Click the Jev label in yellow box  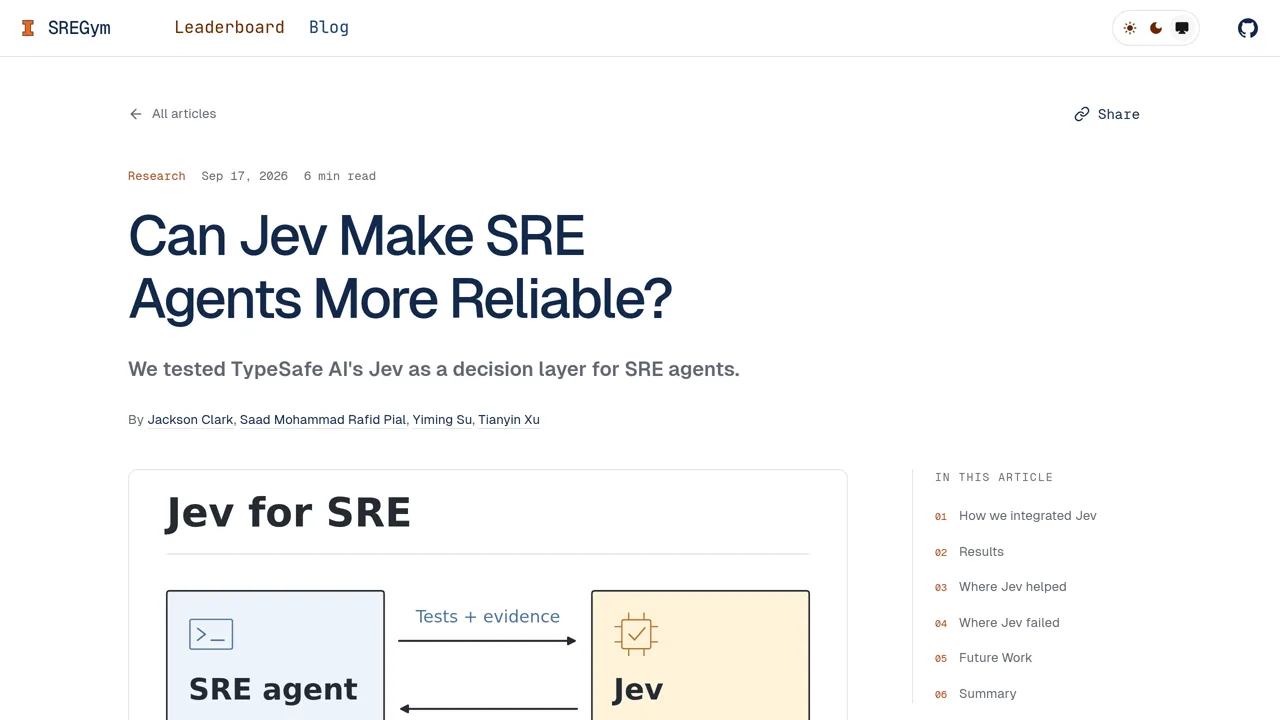point(638,689)
